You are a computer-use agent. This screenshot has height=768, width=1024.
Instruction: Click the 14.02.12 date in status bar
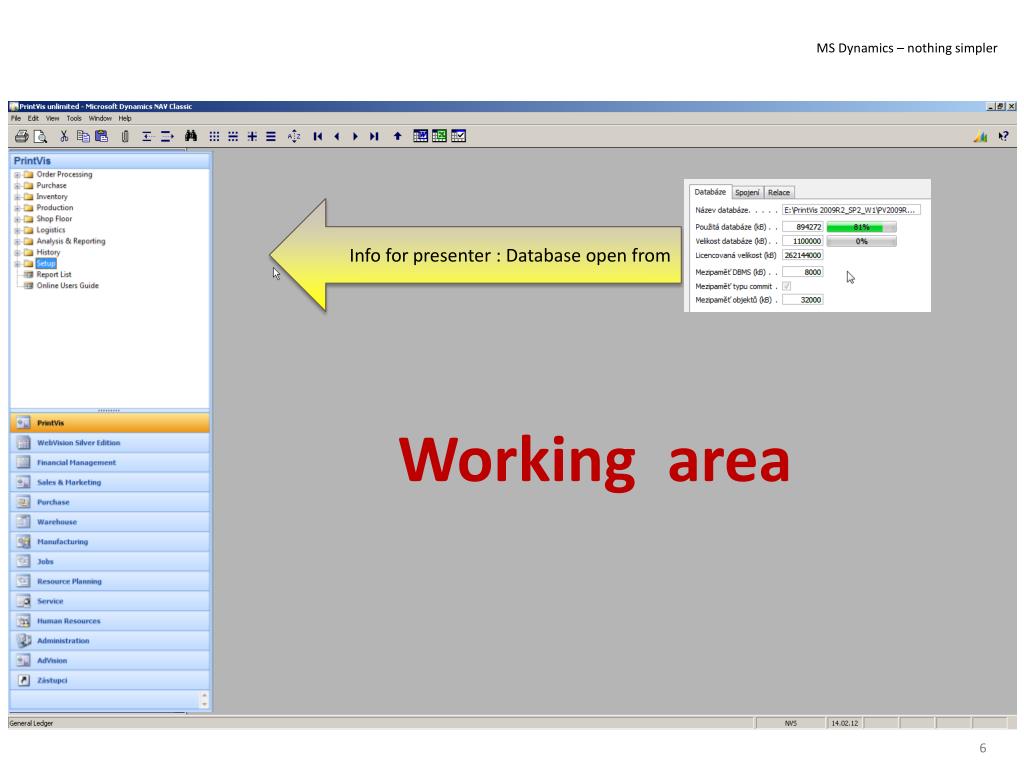tap(845, 723)
